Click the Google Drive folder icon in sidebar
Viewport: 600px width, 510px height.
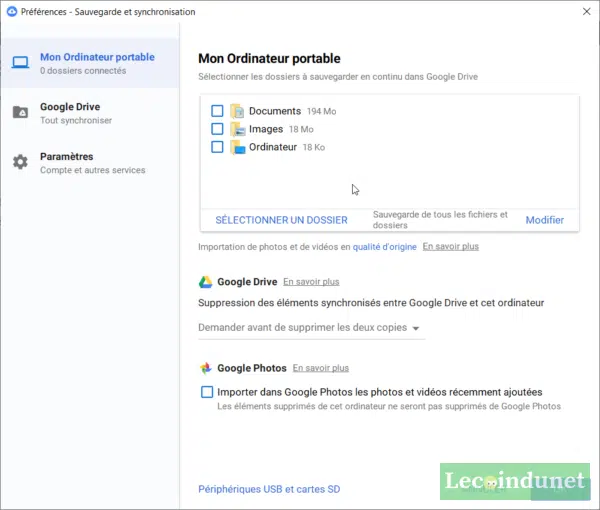pyautogui.click(x=20, y=112)
